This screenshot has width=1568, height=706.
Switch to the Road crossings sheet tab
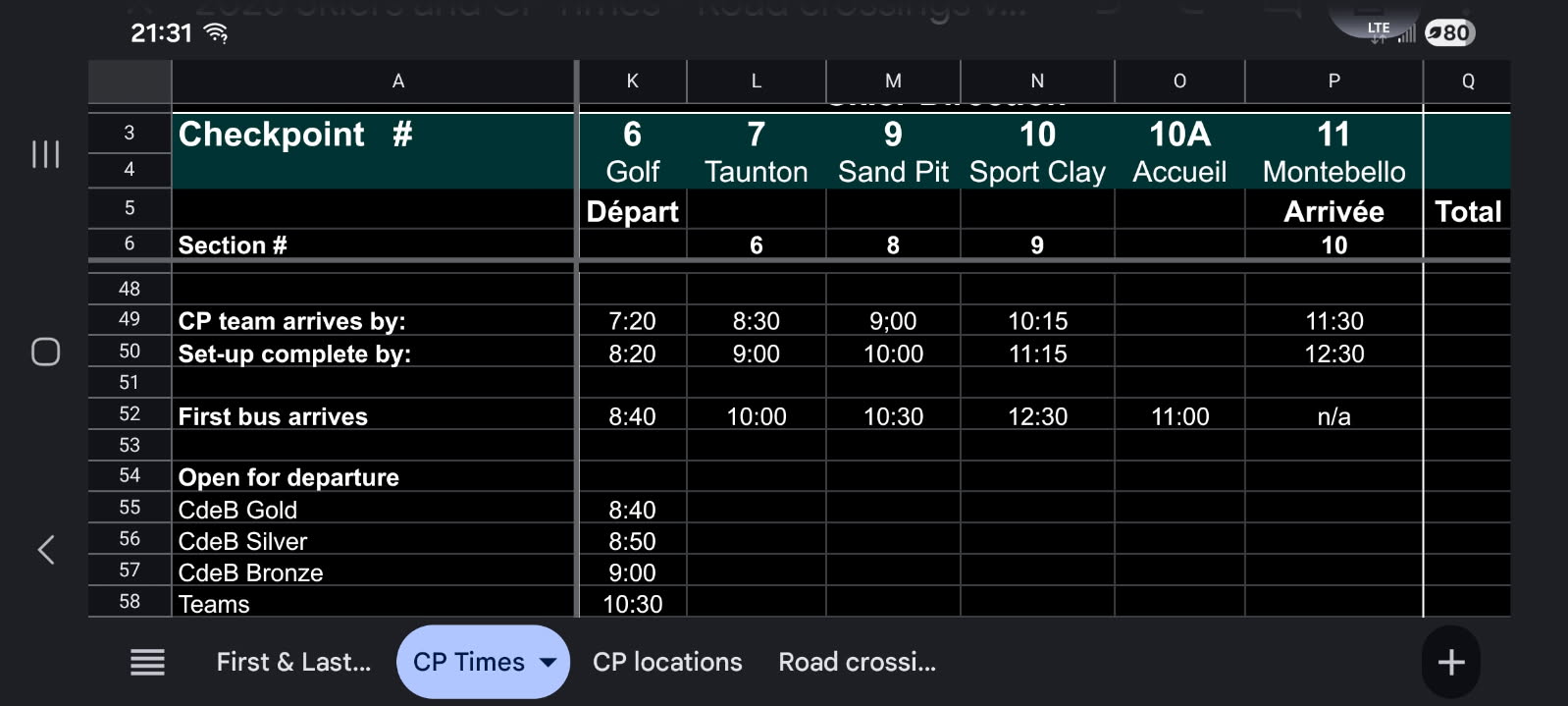(x=857, y=663)
